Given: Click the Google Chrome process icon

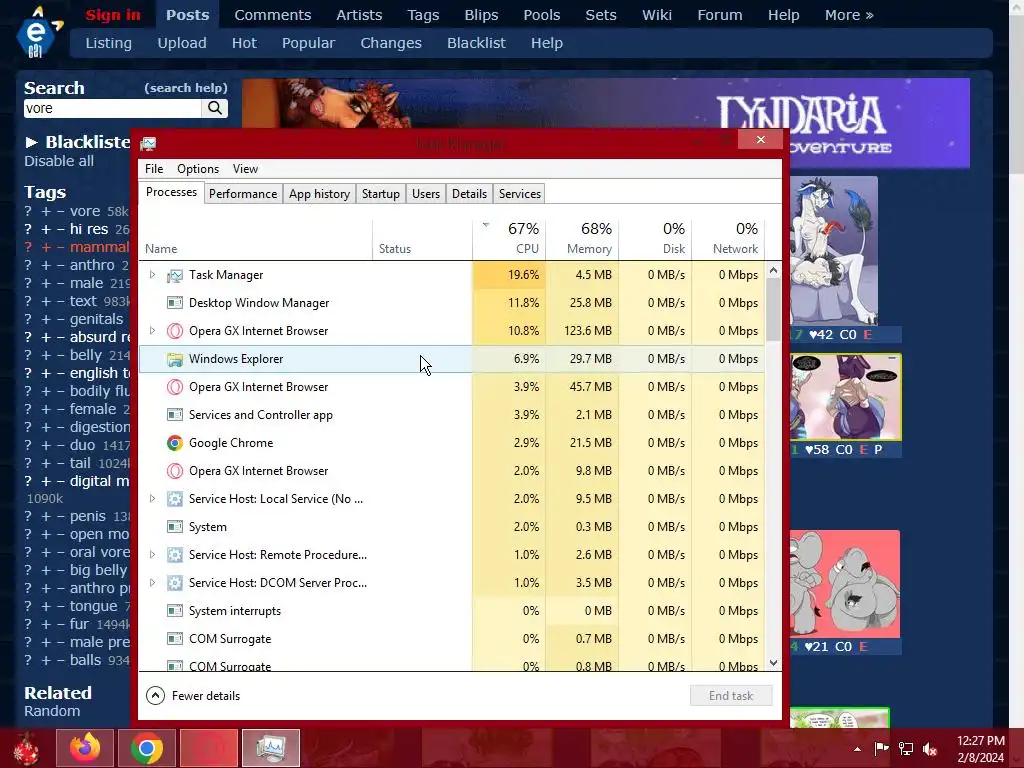Looking at the screenshot, I should tap(174, 443).
